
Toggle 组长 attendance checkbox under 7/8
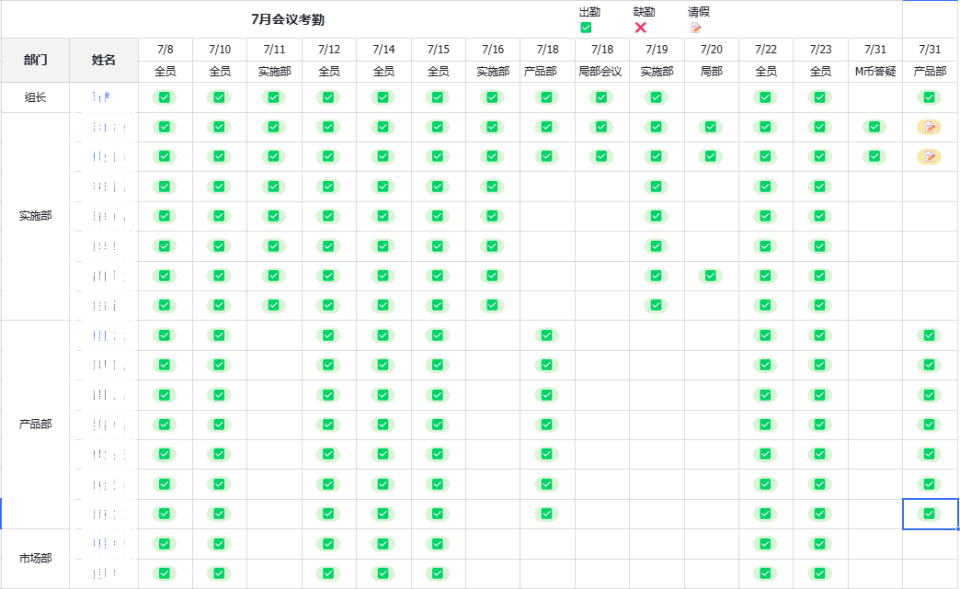[x=164, y=97]
